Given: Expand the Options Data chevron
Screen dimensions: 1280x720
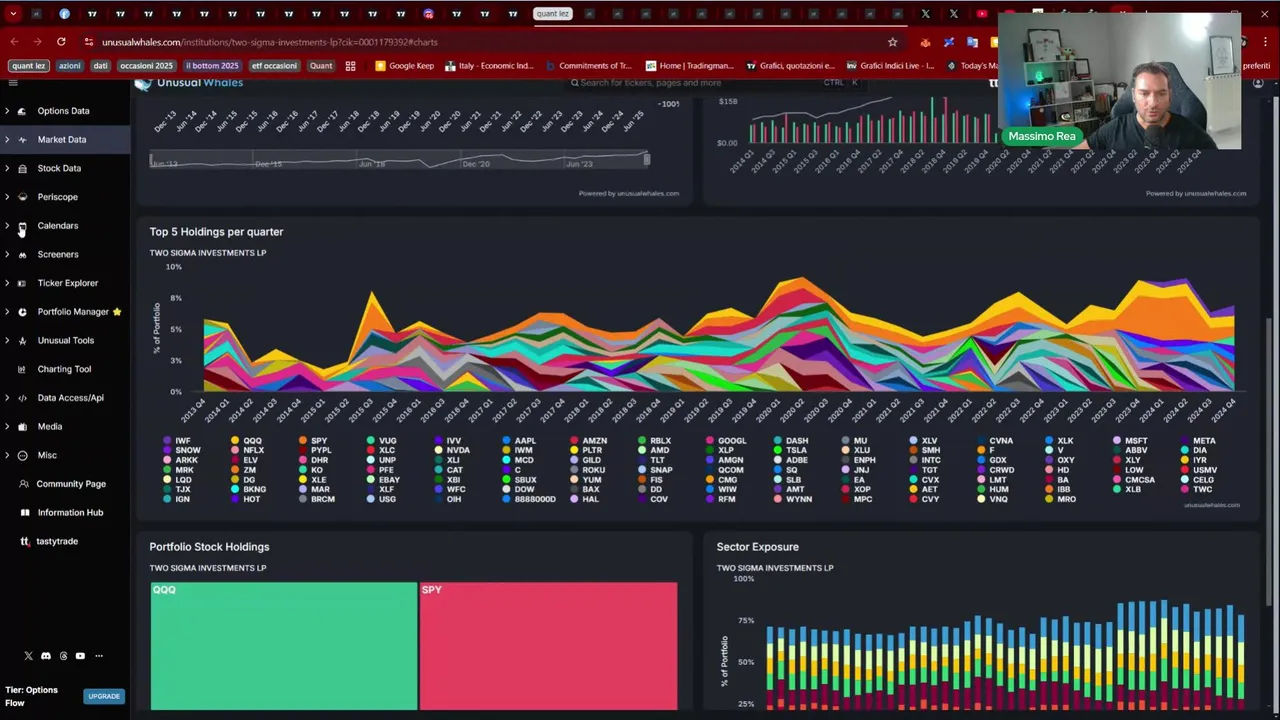Looking at the screenshot, I should tap(8, 111).
